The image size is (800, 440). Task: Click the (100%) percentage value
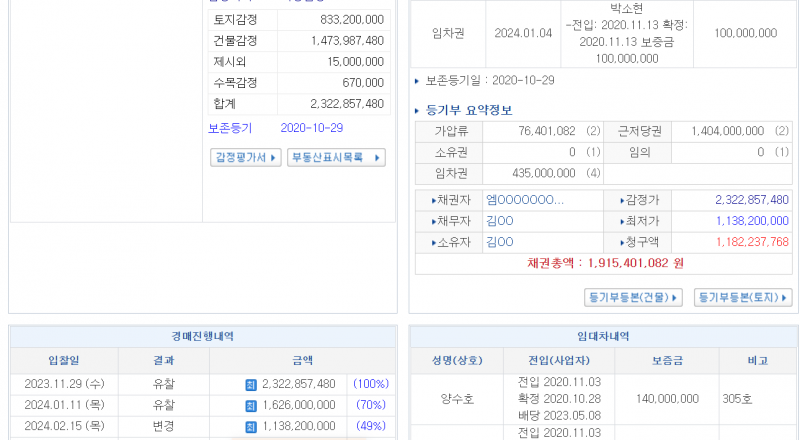[371, 384]
